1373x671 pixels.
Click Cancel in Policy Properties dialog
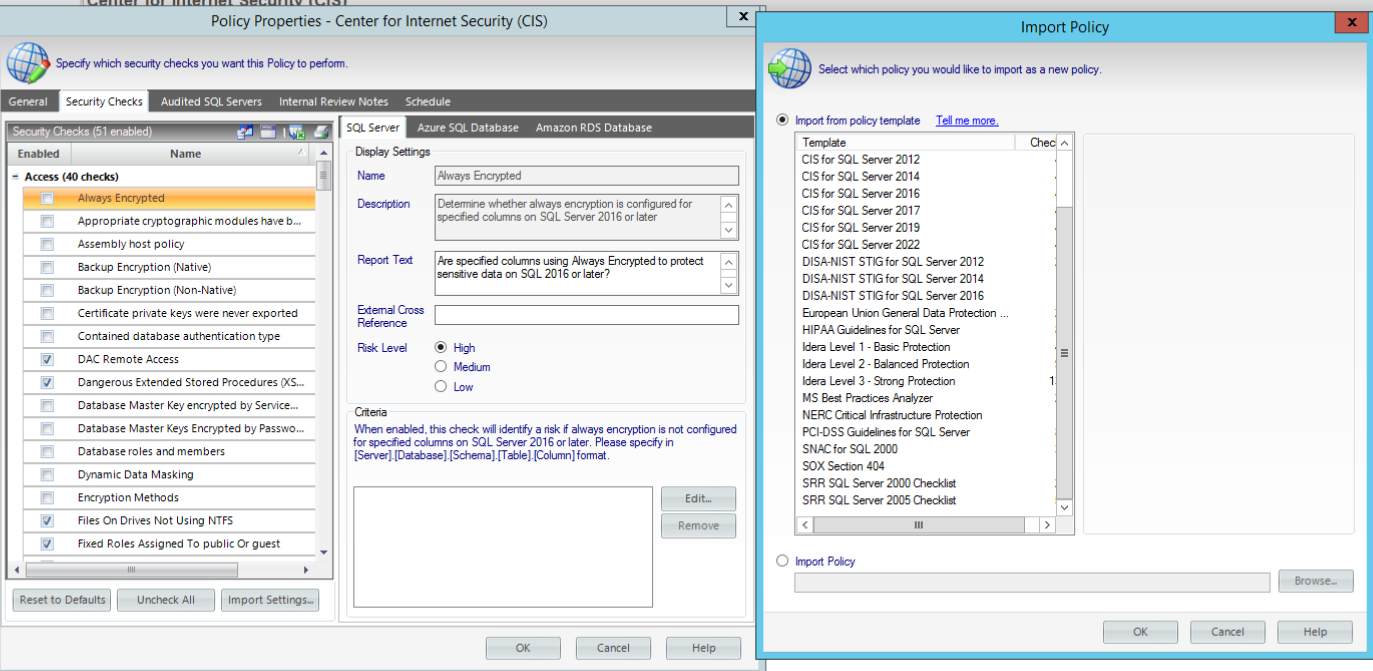(x=613, y=648)
